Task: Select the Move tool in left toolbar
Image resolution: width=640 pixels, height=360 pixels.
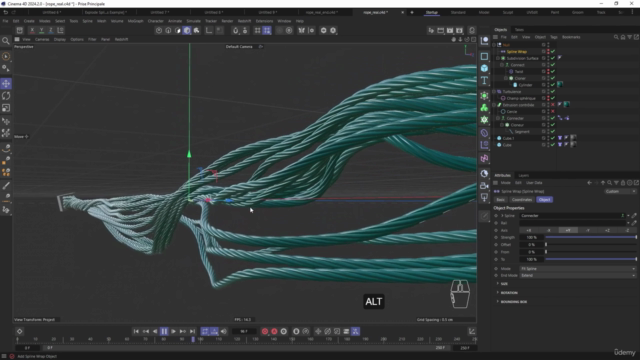Action: (x=6, y=84)
